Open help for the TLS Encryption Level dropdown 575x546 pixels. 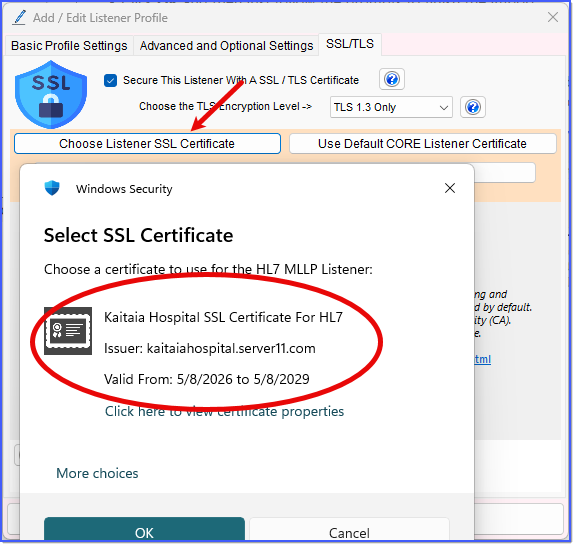pyautogui.click(x=472, y=107)
